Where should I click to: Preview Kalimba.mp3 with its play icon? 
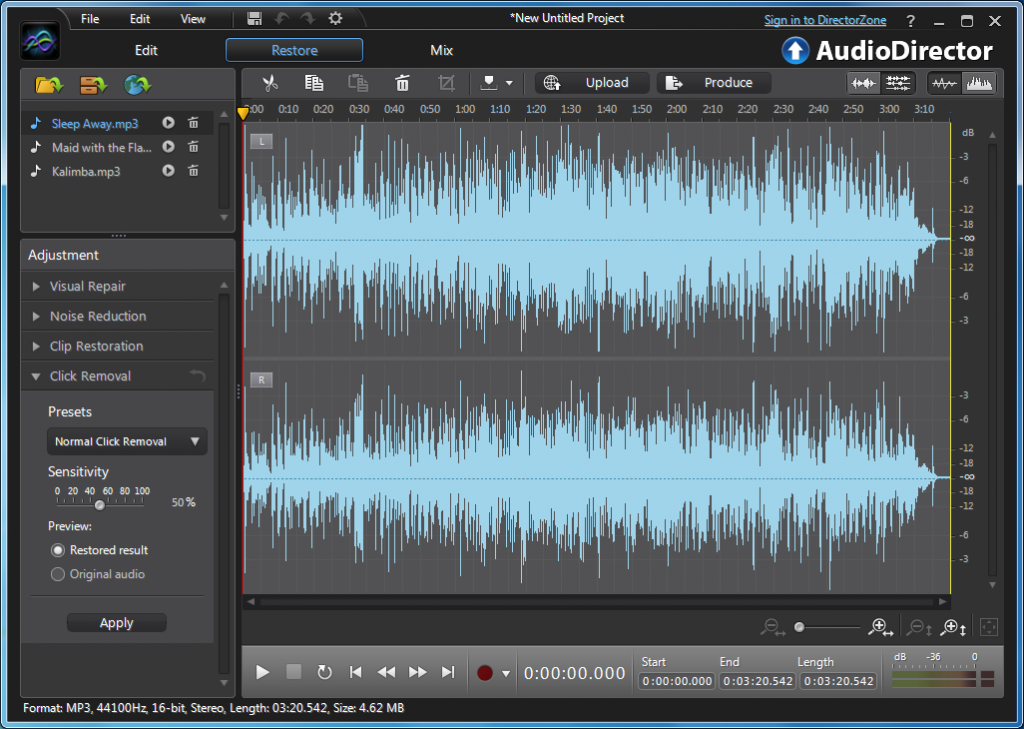pos(168,171)
